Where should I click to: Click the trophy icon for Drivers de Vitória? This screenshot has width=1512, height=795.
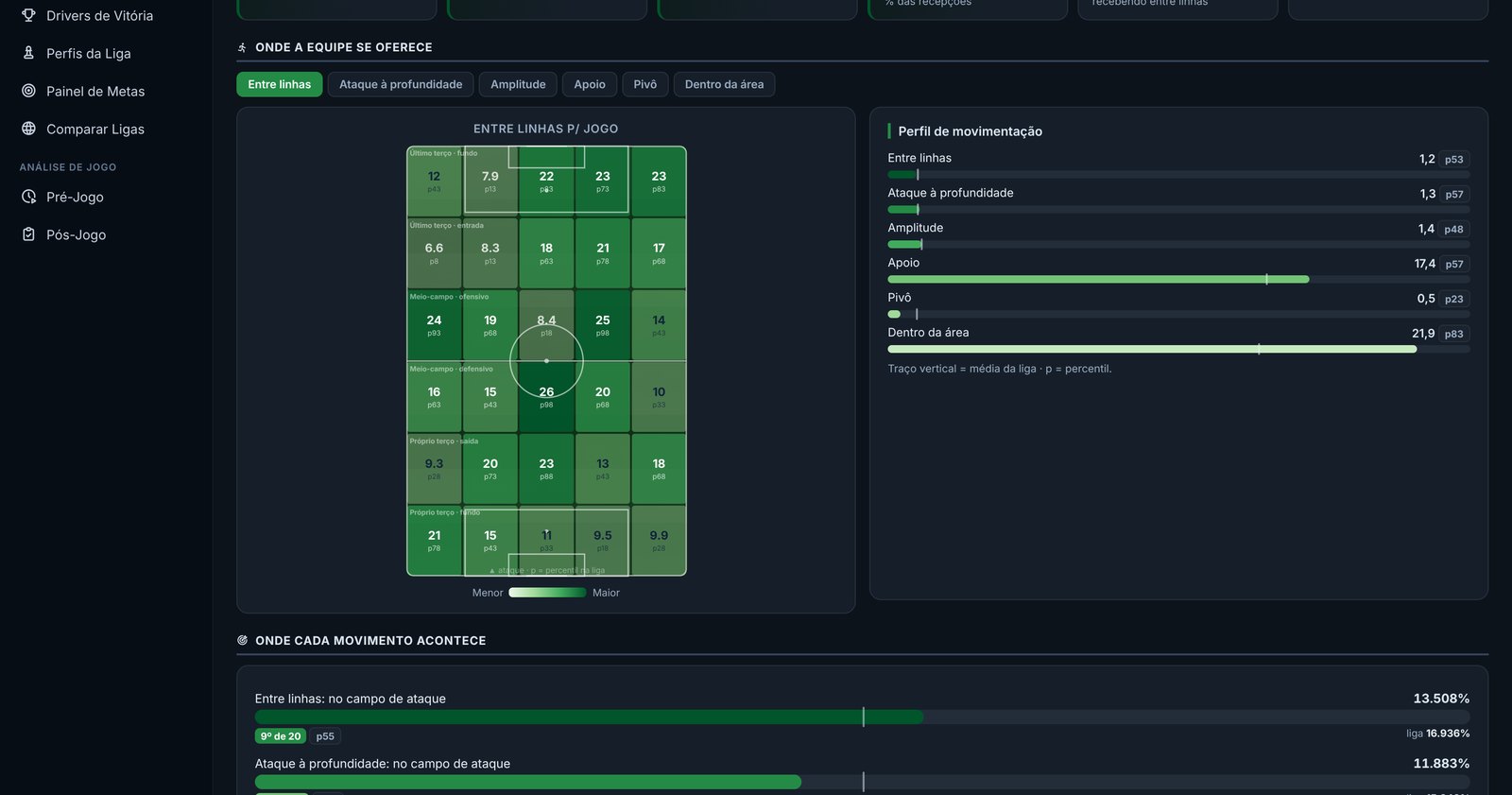tap(28, 15)
